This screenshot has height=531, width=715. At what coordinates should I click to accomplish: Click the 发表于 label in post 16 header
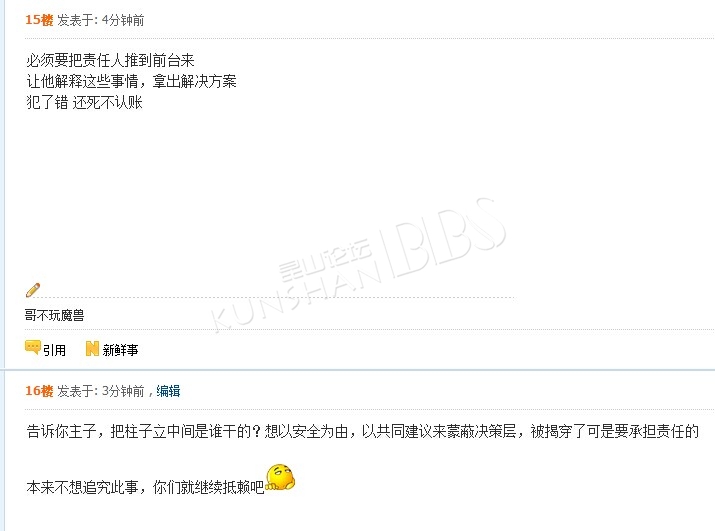tap(77, 391)
